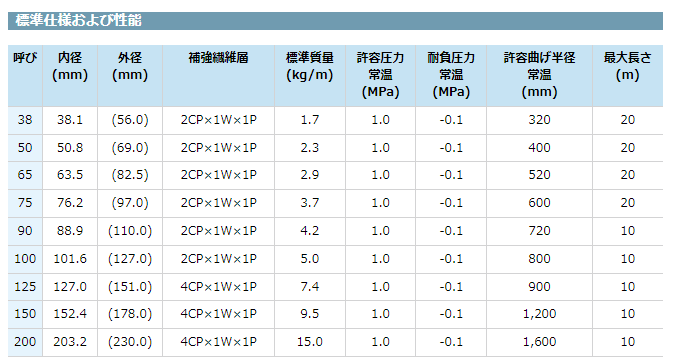Screen dimensions: 675x361
Task: Click the 4CP×1W×1P cell in row 125
Action: click(218, 287)
